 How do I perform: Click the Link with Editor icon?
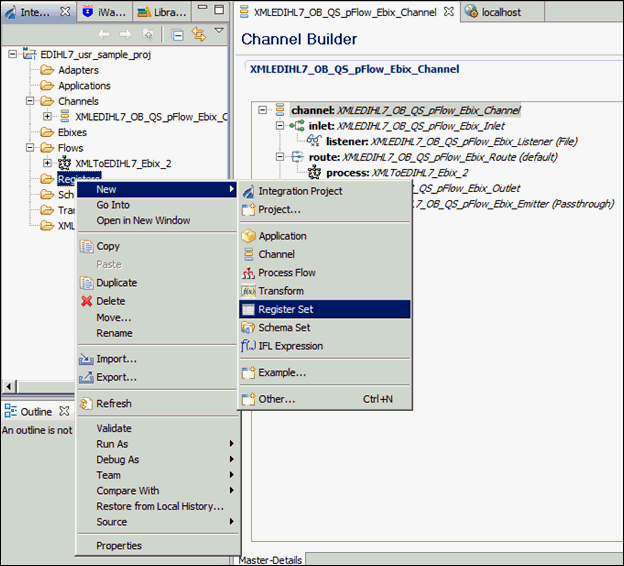point(198,34)
